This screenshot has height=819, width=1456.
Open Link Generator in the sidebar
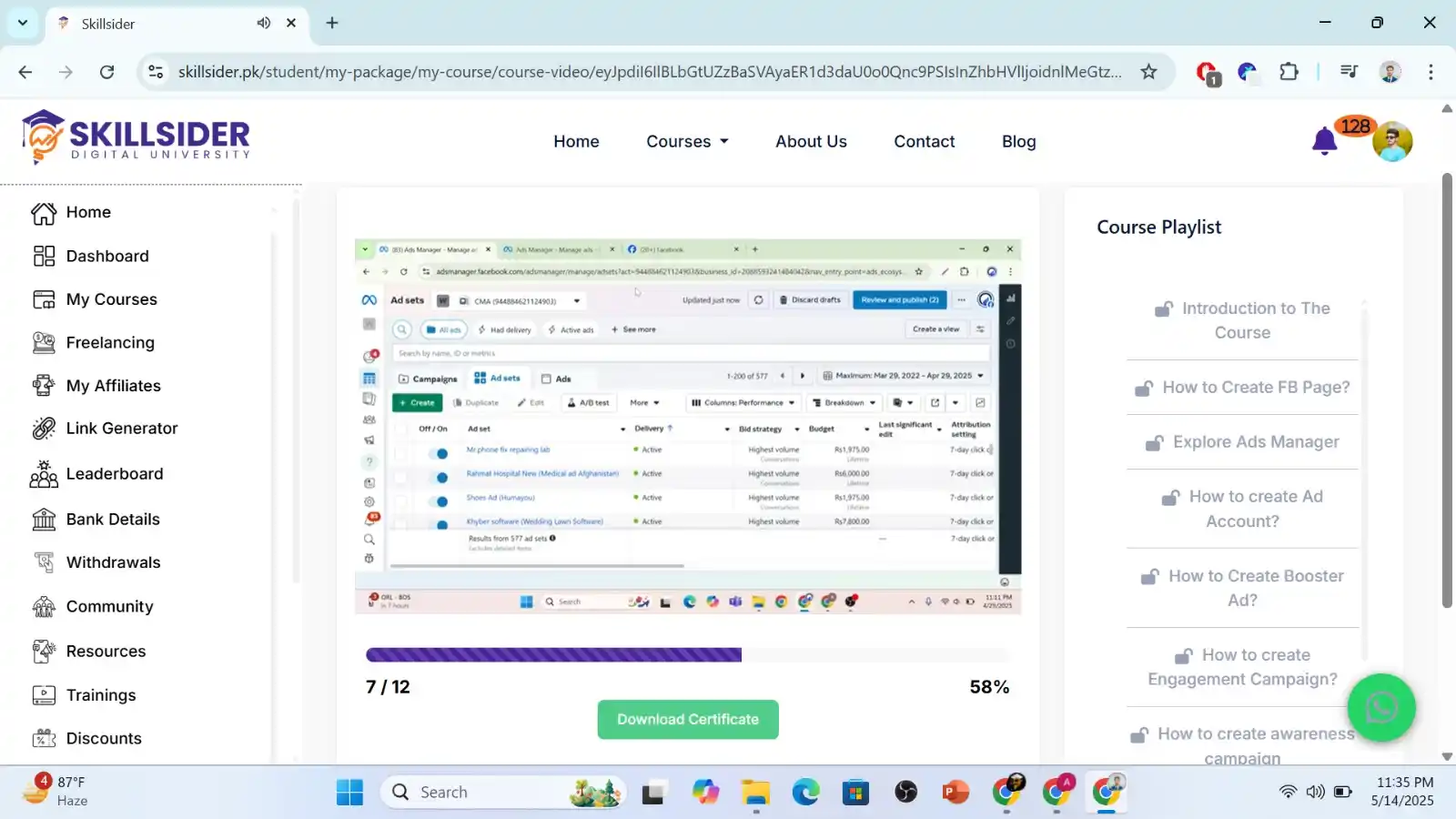[105, 429]
